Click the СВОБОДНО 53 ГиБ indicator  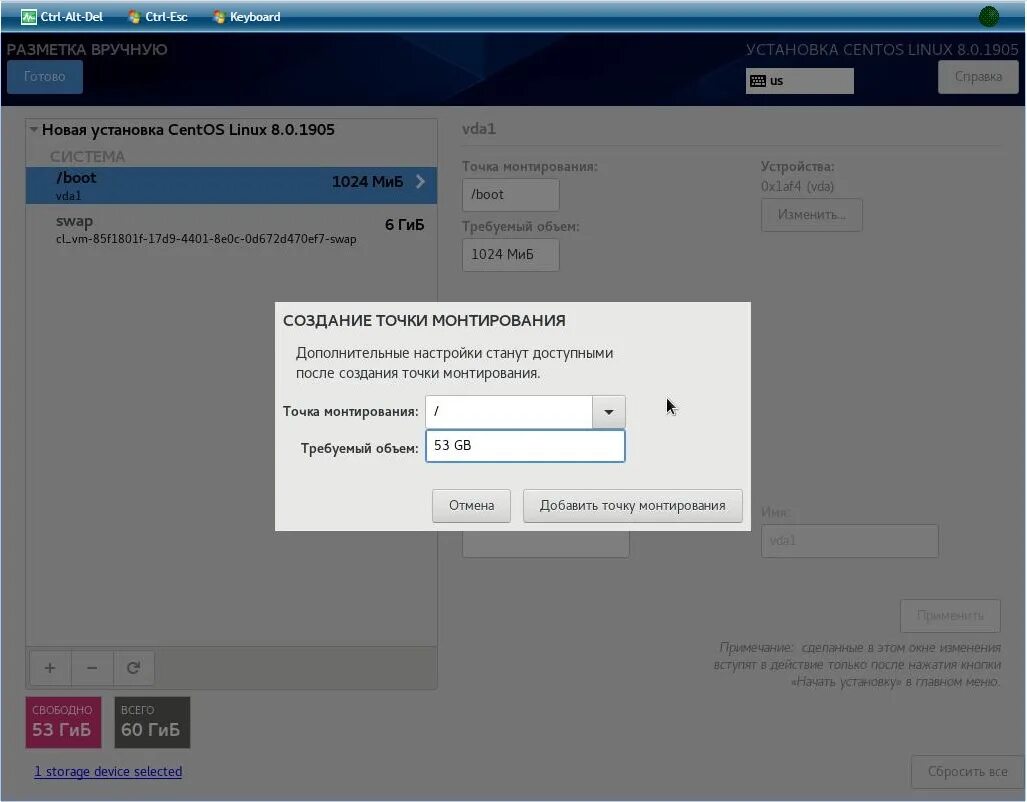pos(63,722)
